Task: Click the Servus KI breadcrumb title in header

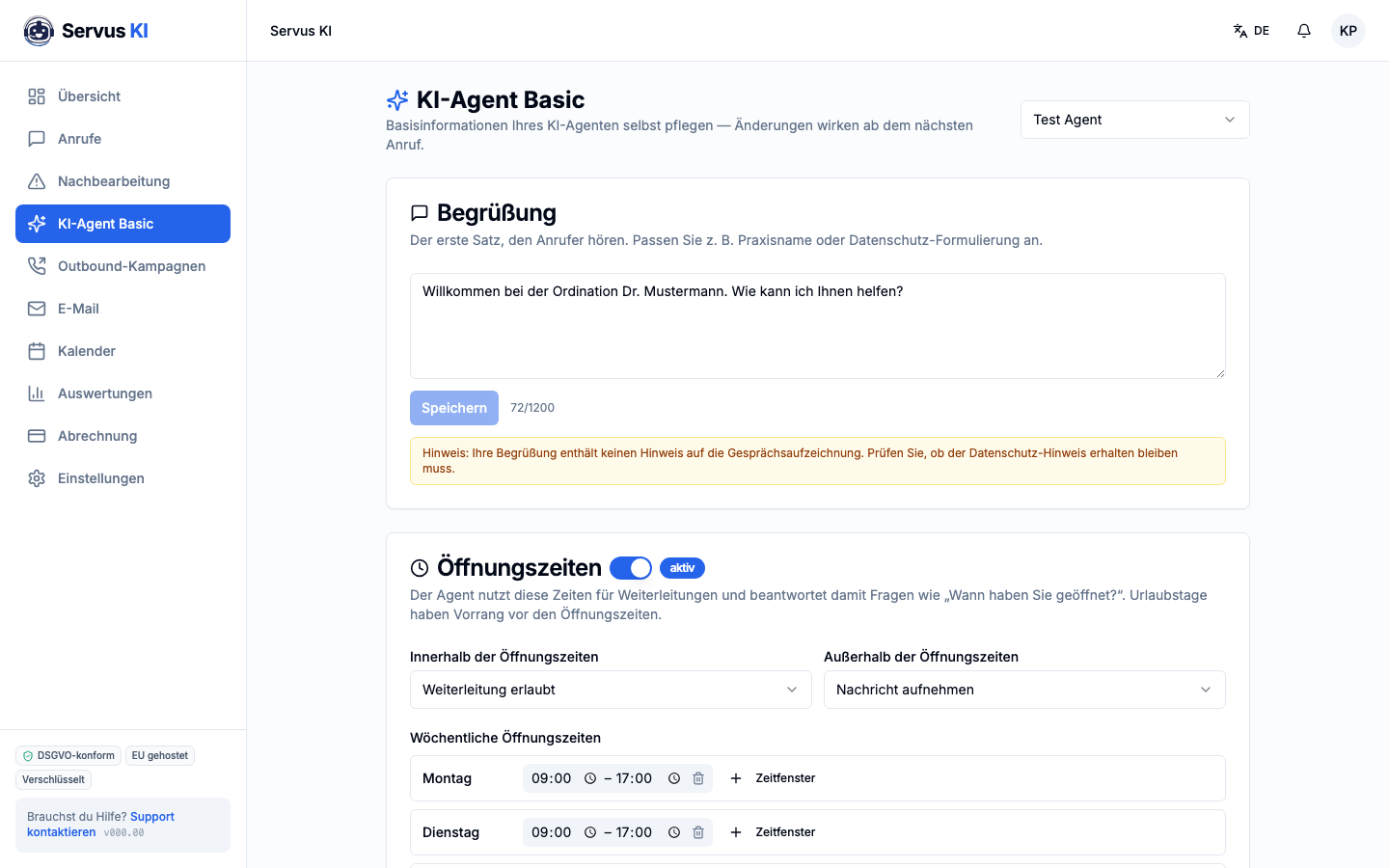Action: point(301,31)
